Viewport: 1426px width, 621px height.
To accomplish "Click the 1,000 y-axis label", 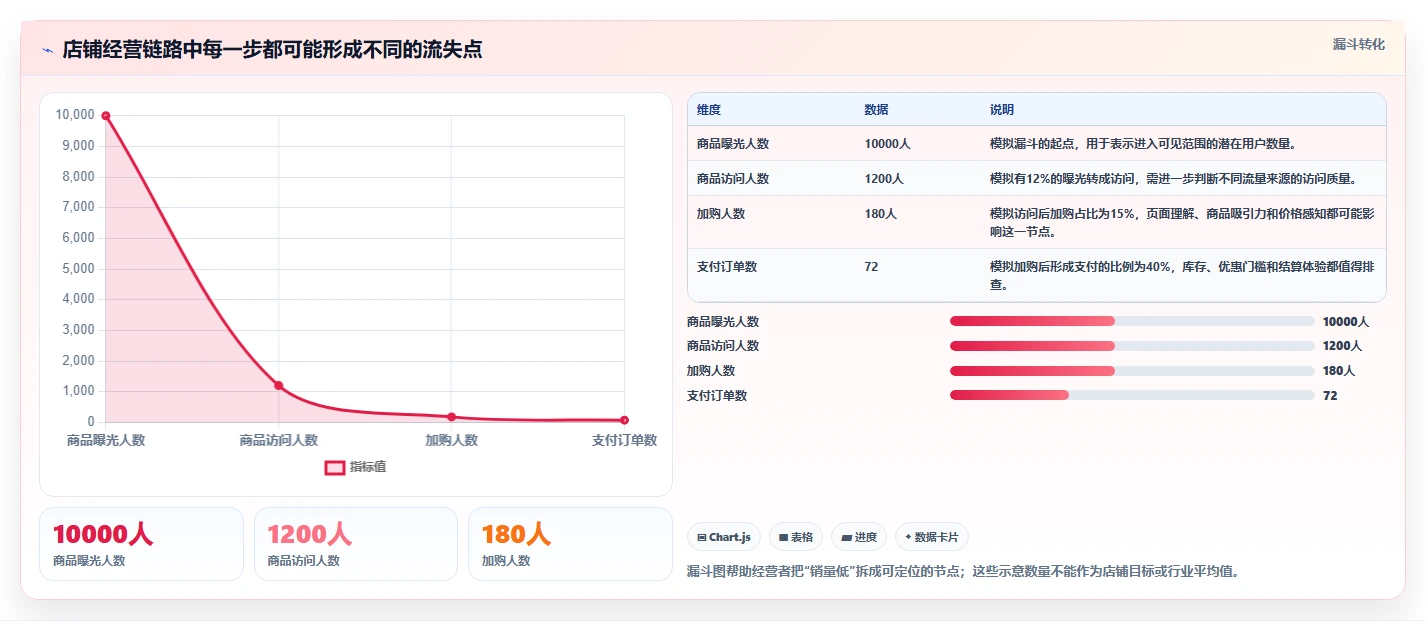I will coord(78,392).
